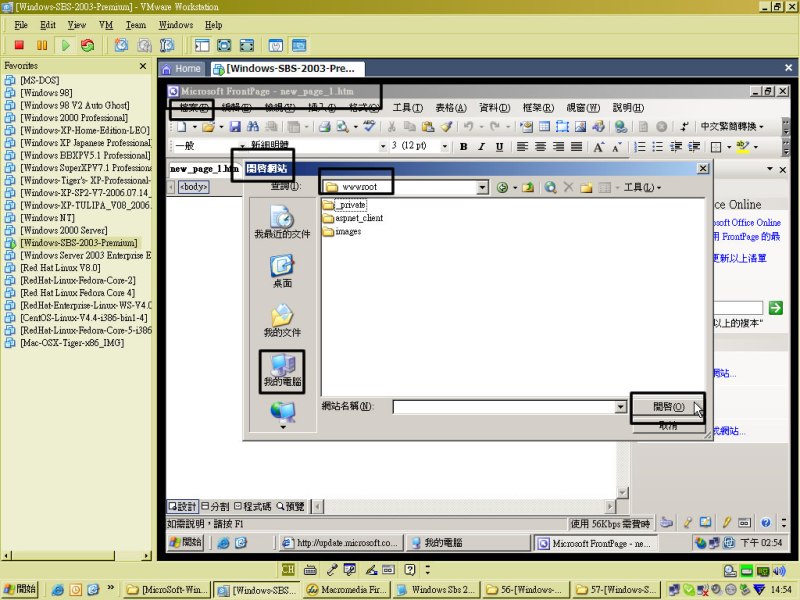
Task: Click the Paste clipboard icon
Action: pyautogui.click(x=428, y=127)
